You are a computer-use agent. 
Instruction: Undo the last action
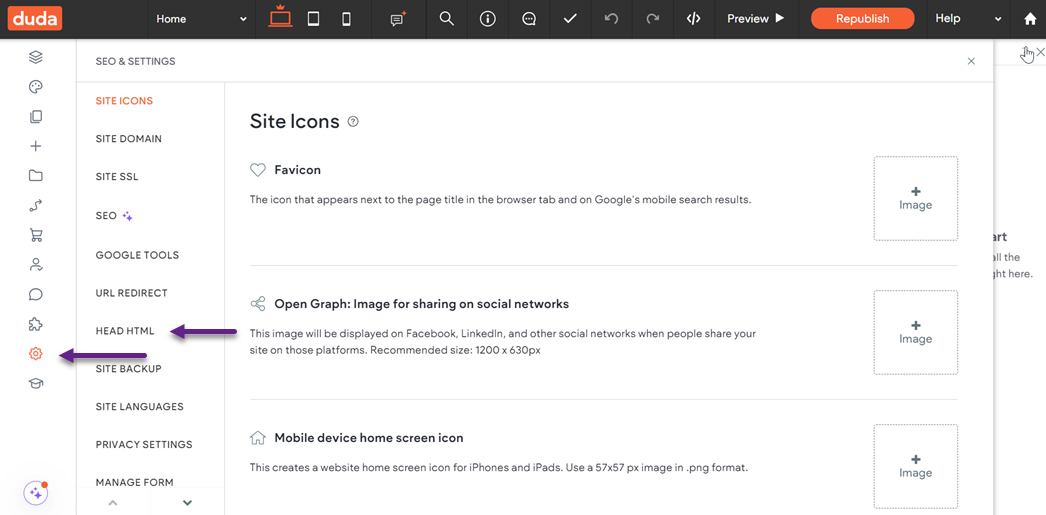click(611, 19)
